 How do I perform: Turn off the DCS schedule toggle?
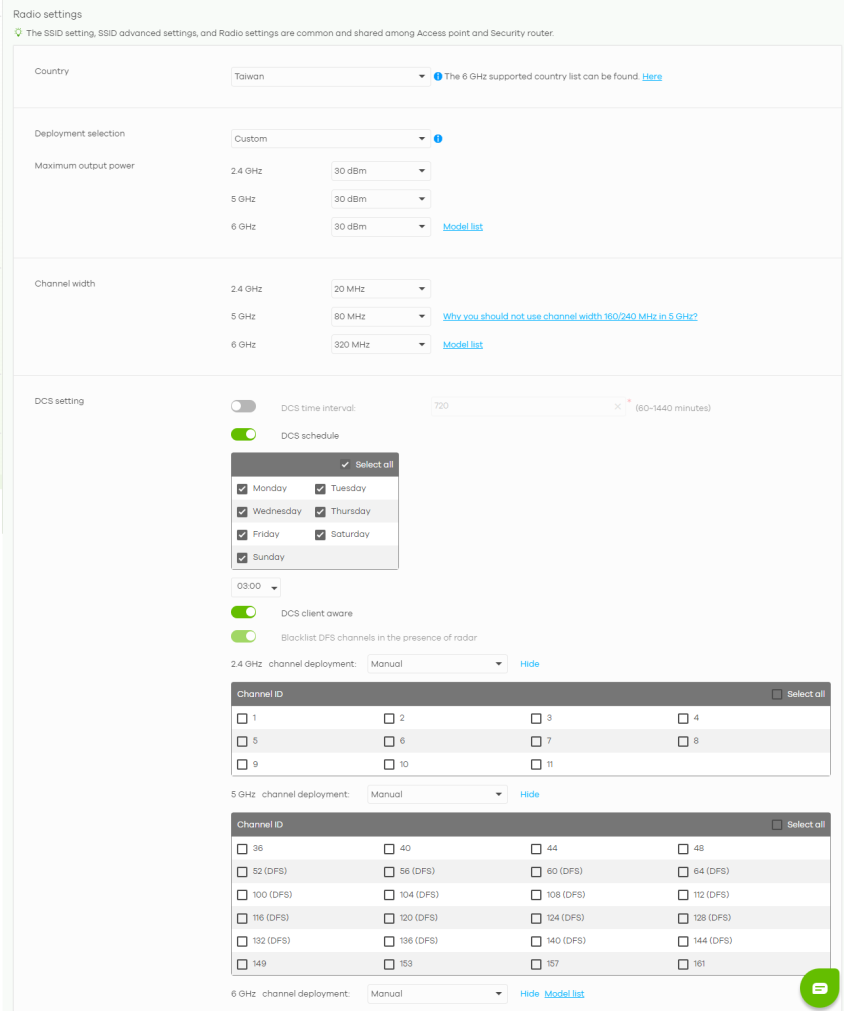tap(243, 435)
